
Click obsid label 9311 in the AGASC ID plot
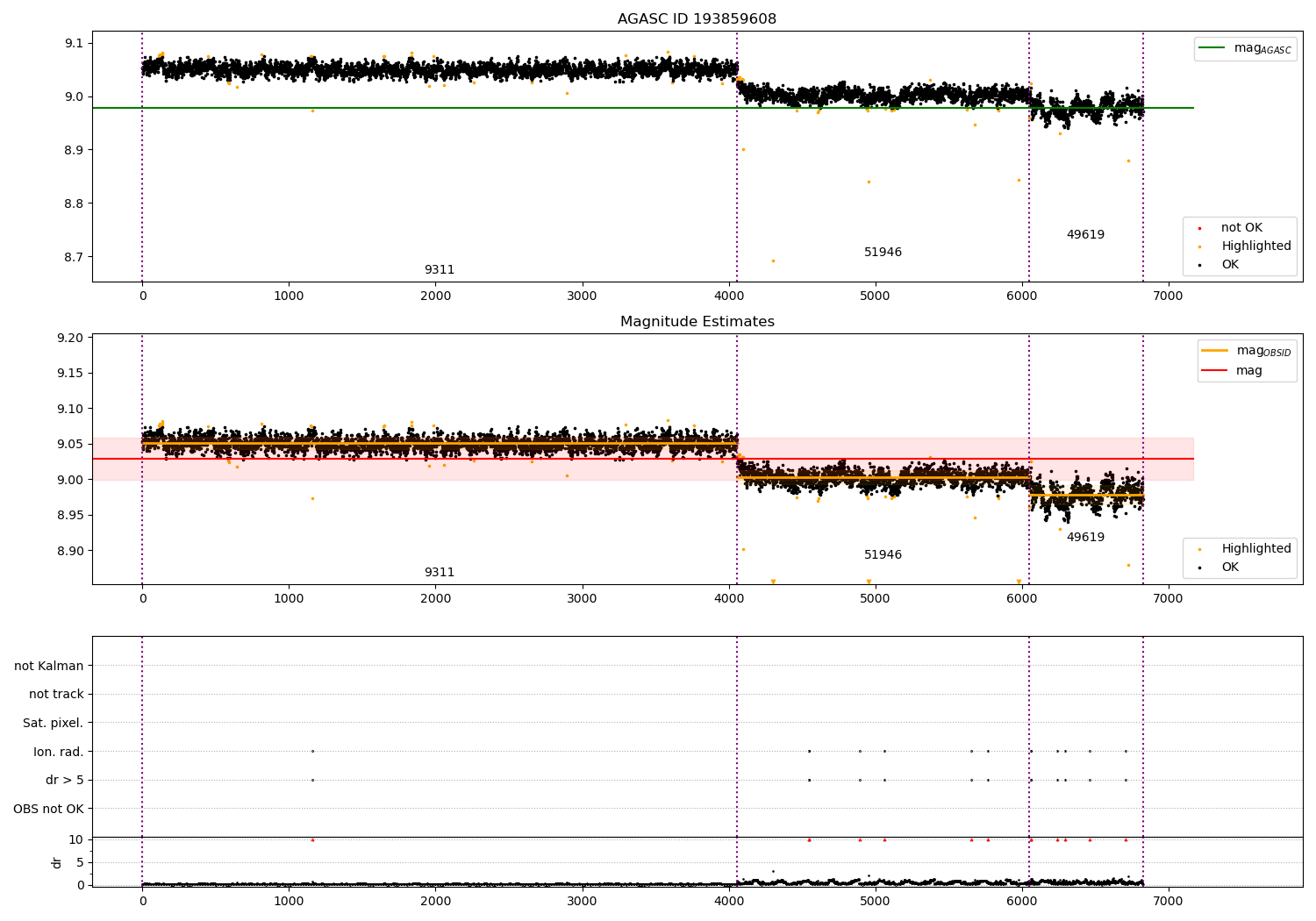440,270
